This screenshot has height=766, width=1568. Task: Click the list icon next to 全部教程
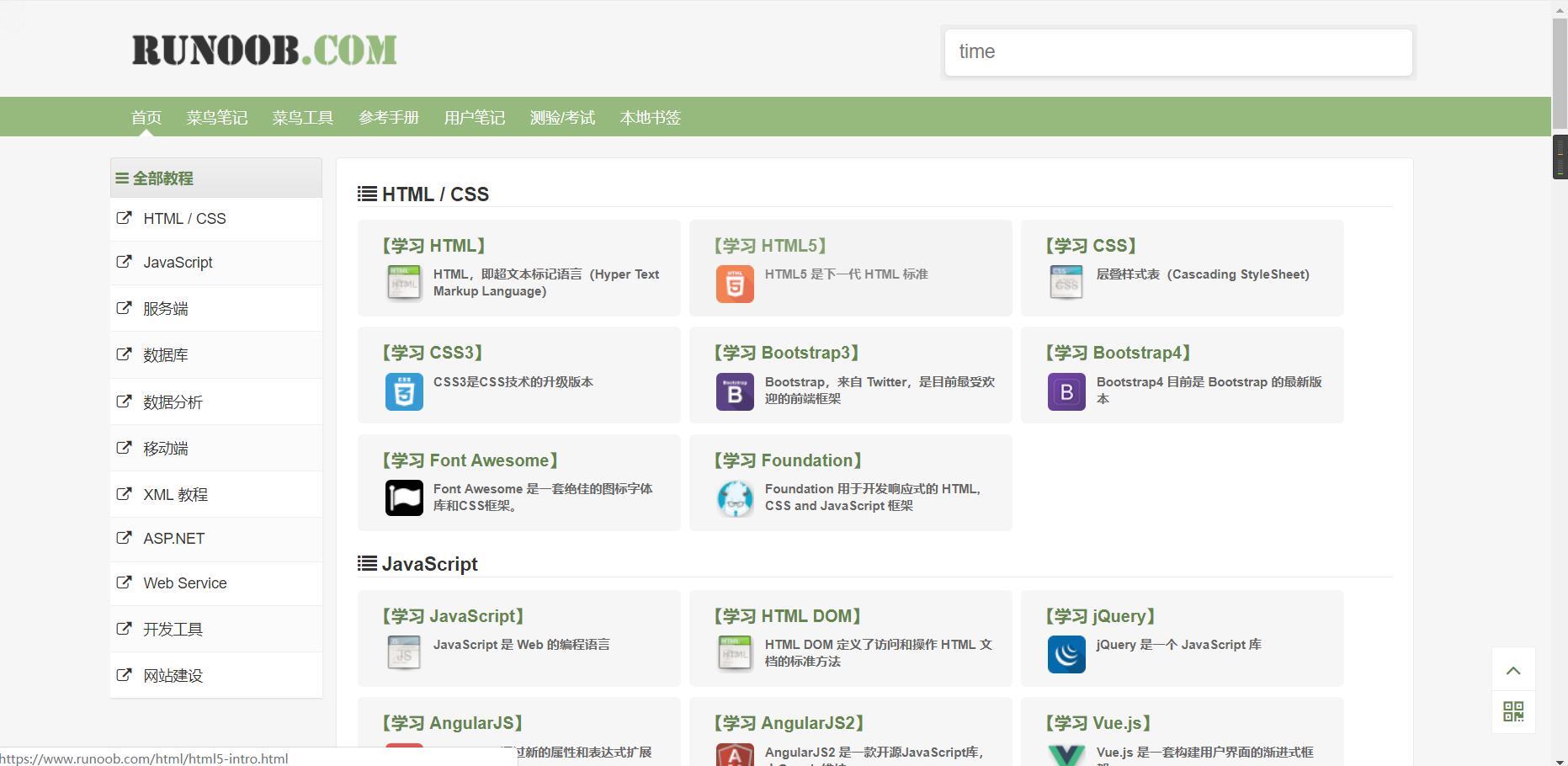click(x=122, y=178)
